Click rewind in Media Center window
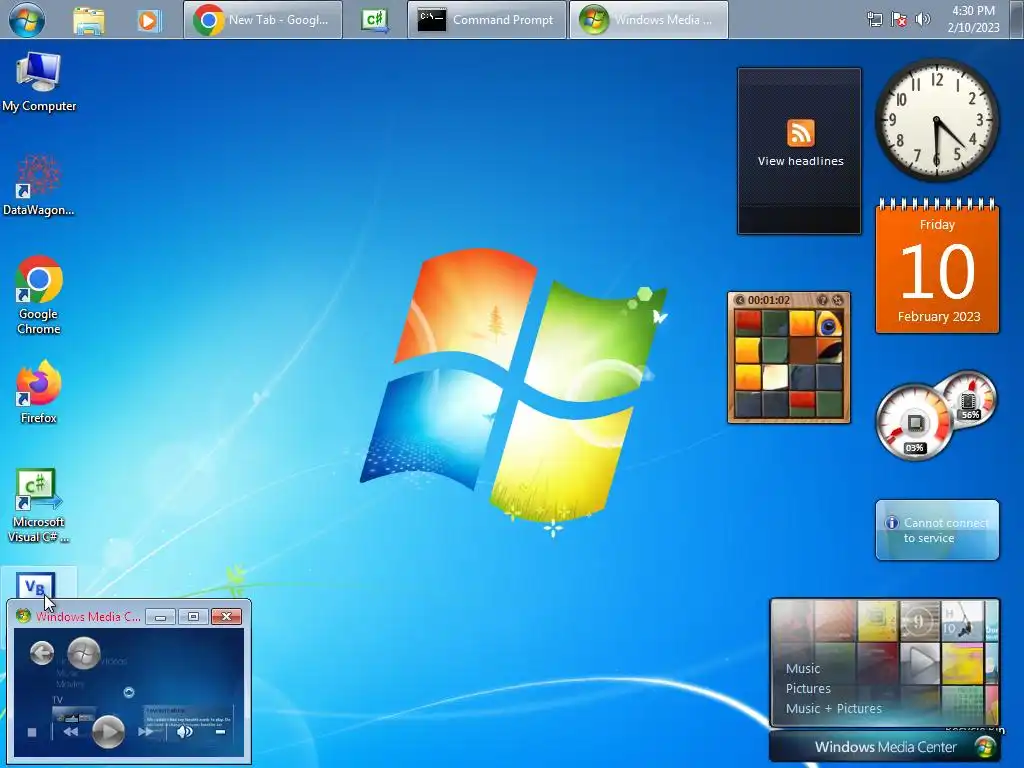The image size is (1024, 768). pos(70,732)
